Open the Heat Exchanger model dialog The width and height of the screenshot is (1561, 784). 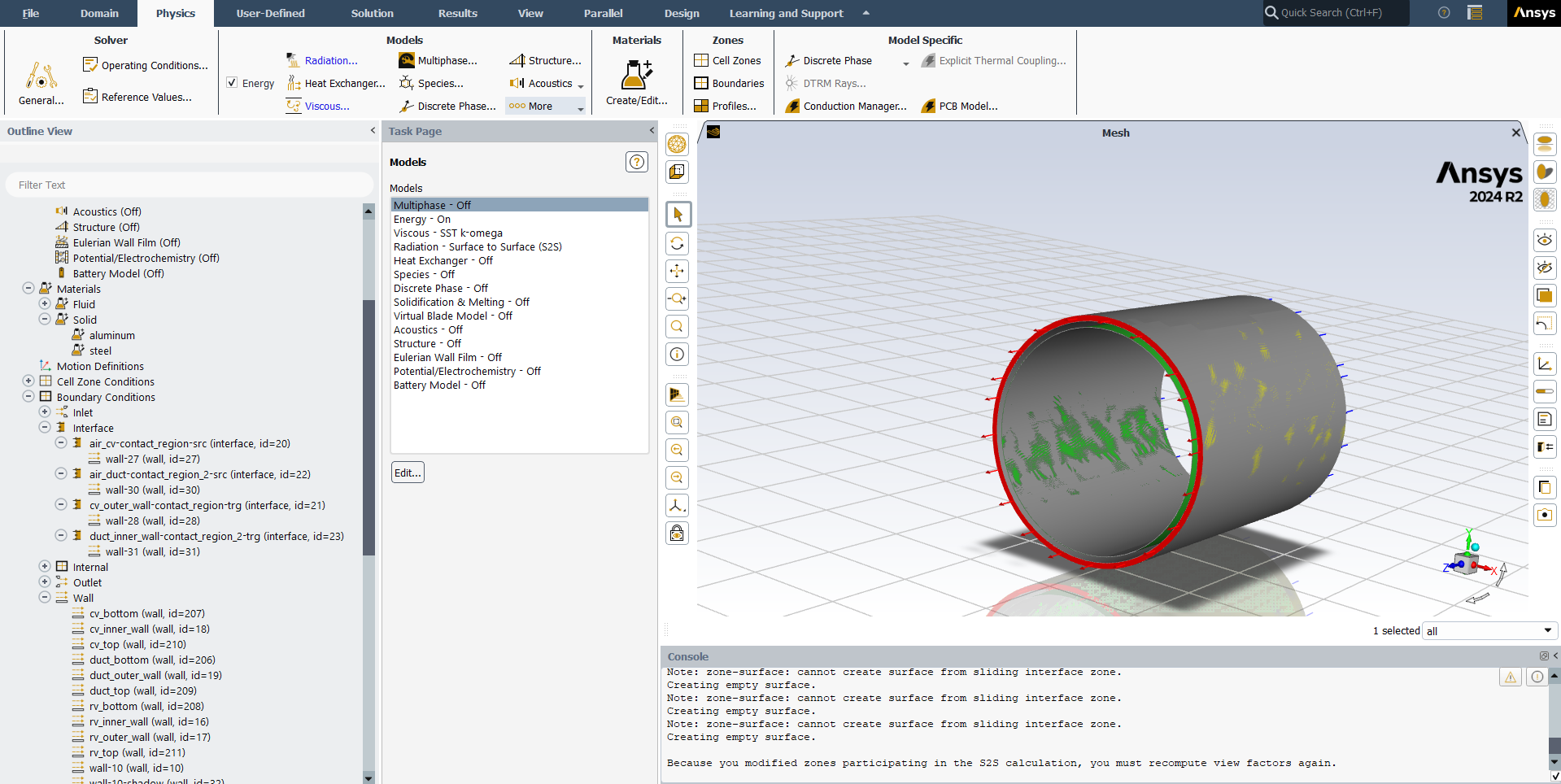pyautogui.click(x=336, y=83)
